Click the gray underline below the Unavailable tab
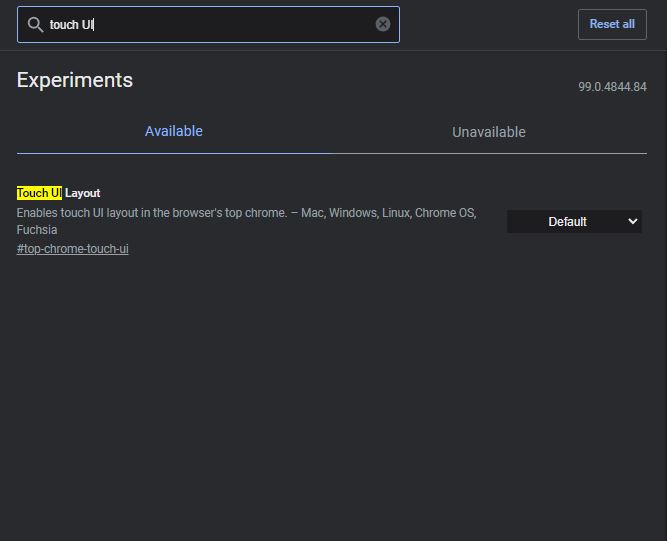 point(490,154)
